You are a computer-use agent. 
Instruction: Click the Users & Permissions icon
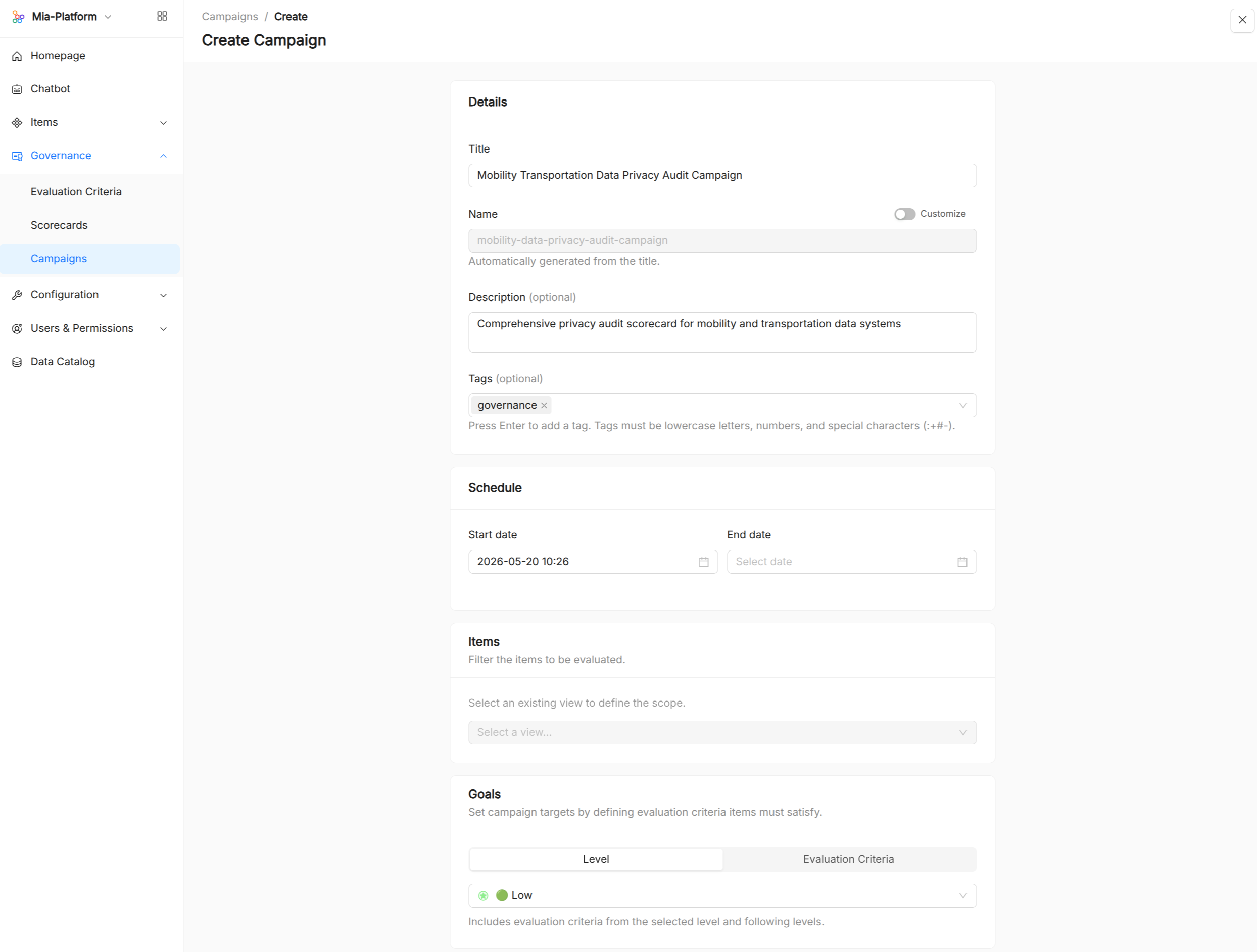coord(17,328)
